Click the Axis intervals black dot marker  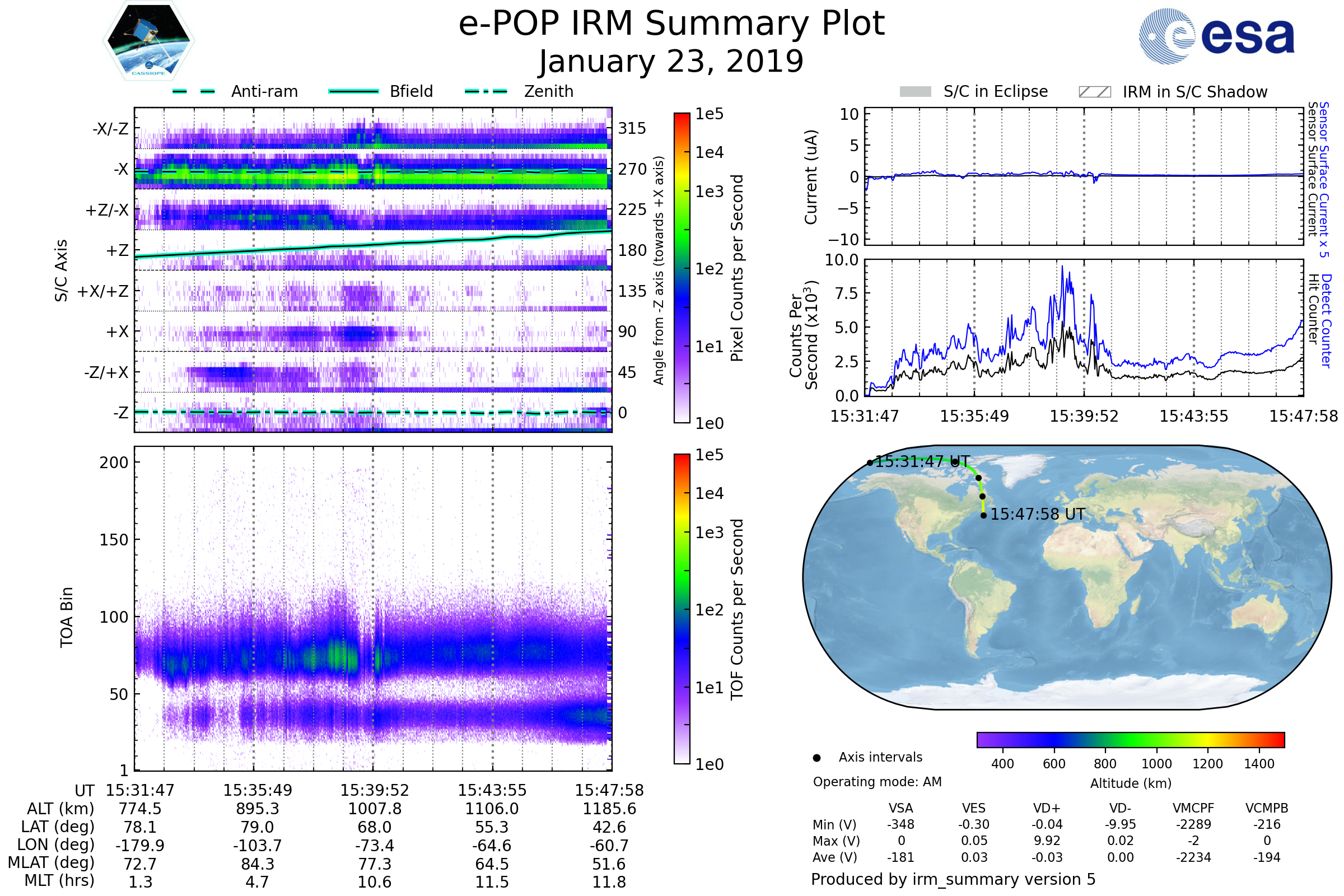[816, 758]
